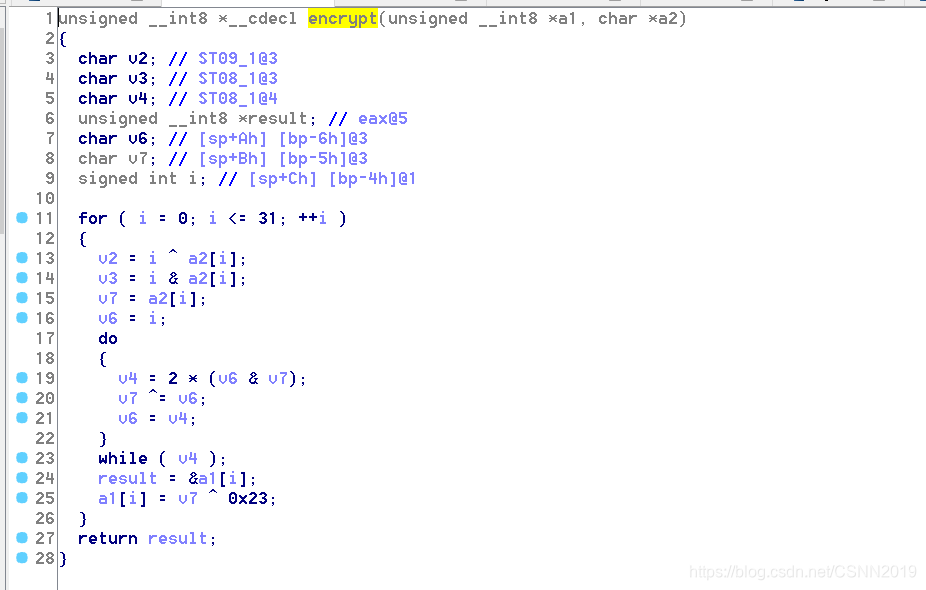Click a2[i] on line 14

click(213, 279)
